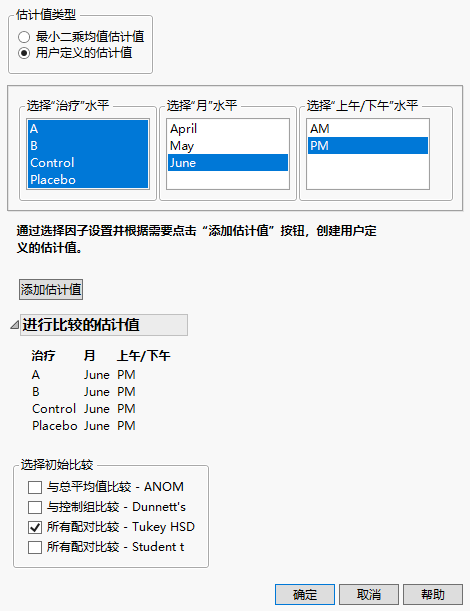Click the 添加估计值 button
This screenshot has width=470, height=611.
coord(51,290)
